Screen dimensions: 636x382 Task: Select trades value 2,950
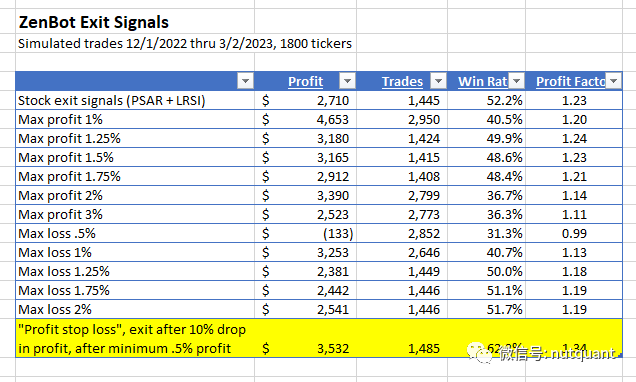424,120
